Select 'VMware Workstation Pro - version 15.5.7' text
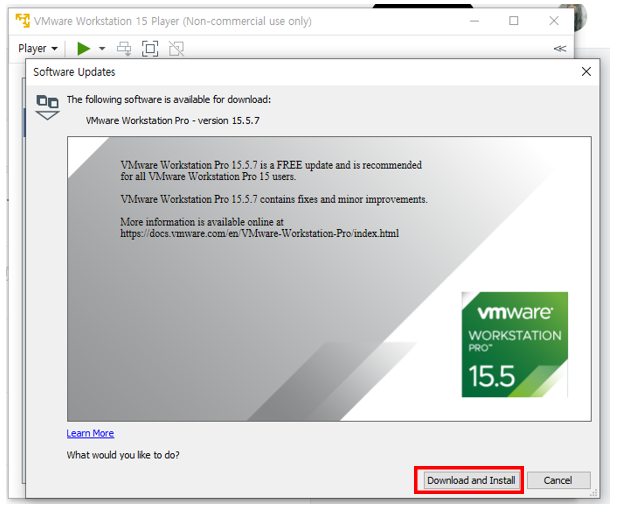Viewport: 618px width, 511px height. click(173, 121)
